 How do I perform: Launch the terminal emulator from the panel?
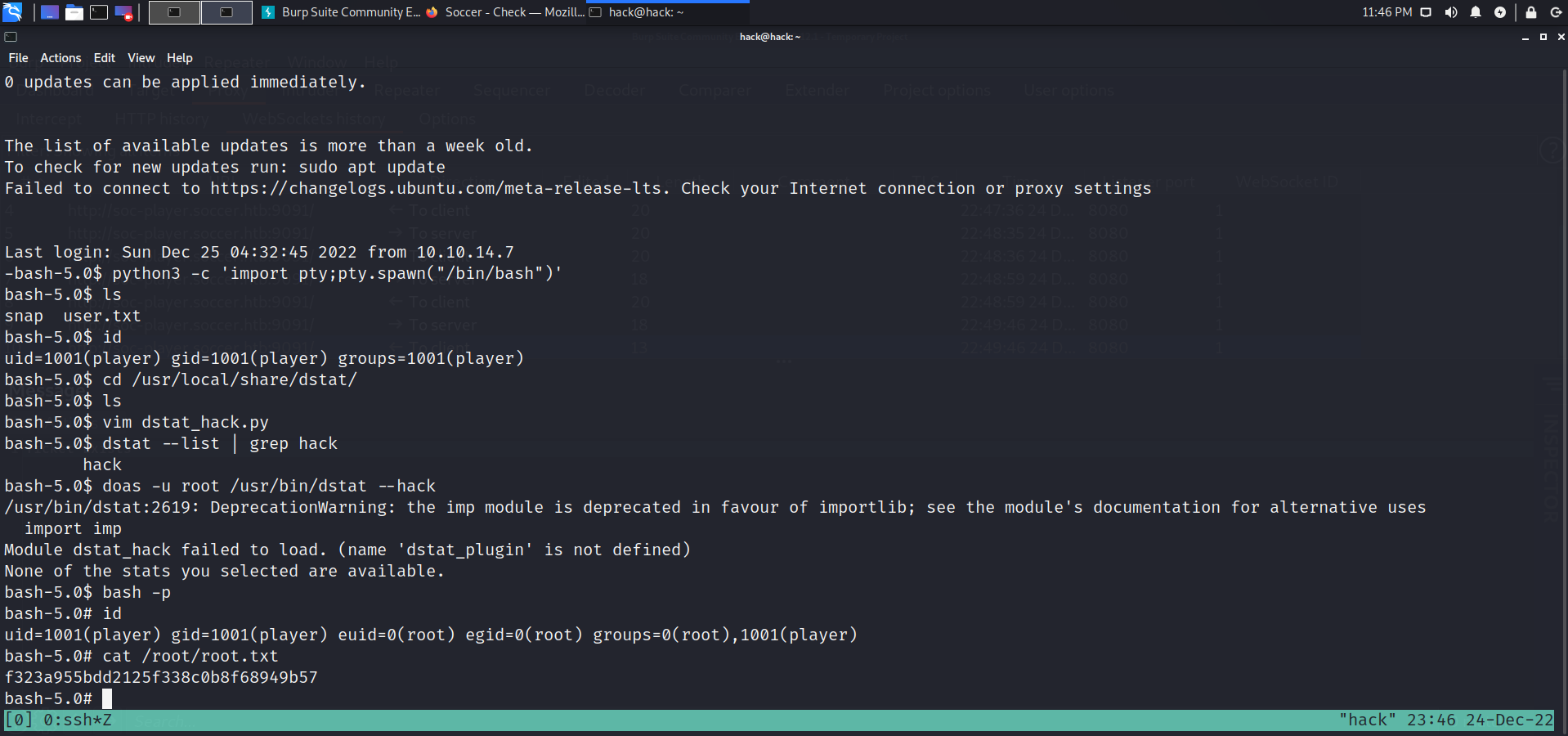point(99,12)
